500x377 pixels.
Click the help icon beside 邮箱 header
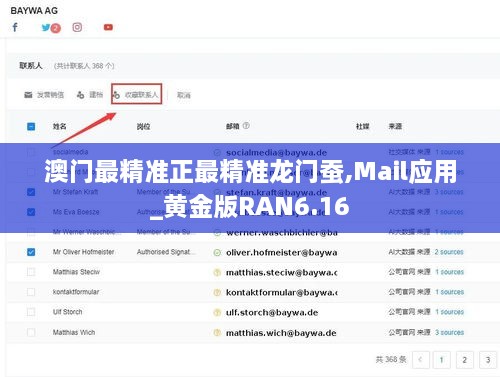pos(246,126)
